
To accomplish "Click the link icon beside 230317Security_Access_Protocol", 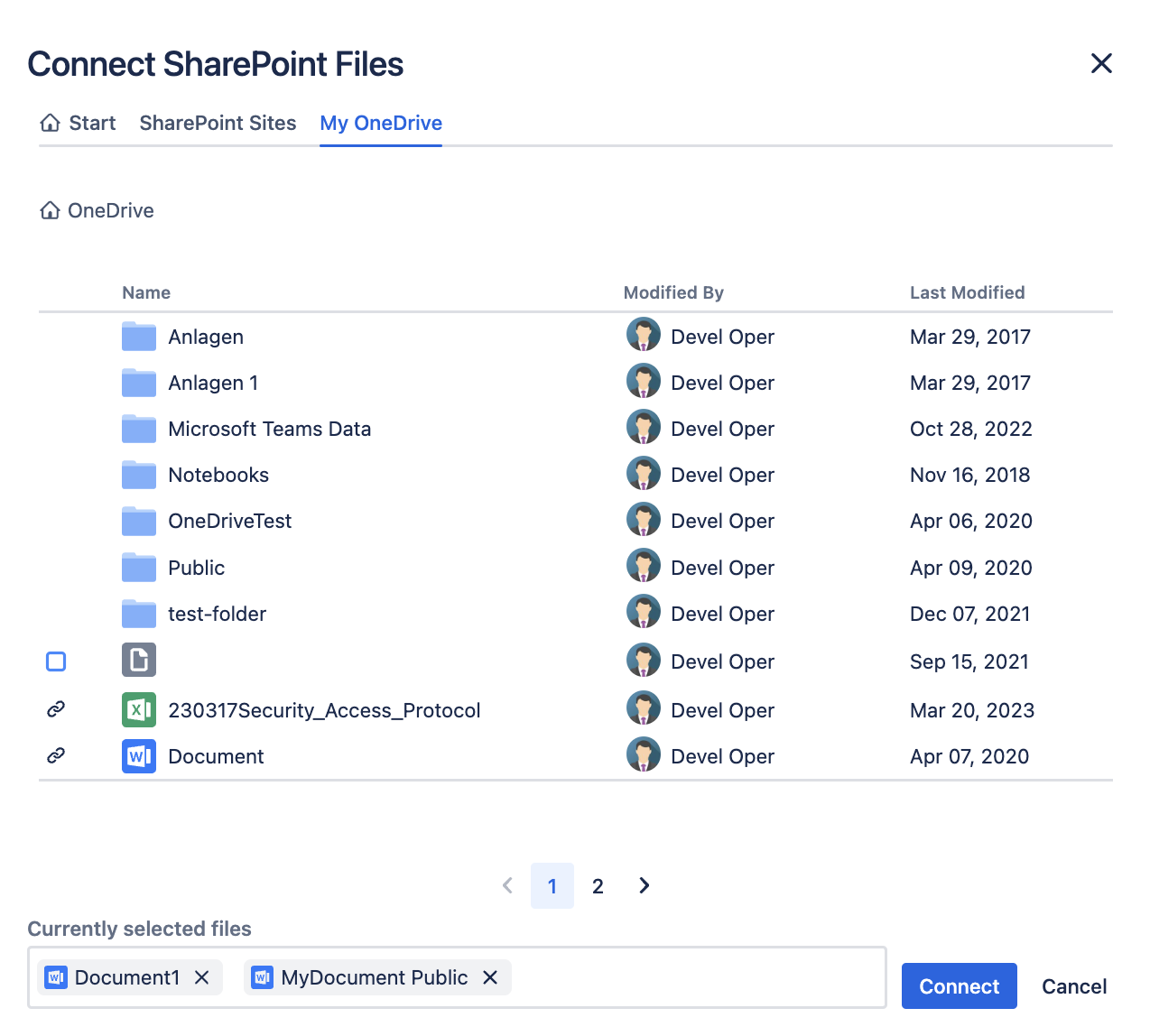I will click(x=56, y=710).
